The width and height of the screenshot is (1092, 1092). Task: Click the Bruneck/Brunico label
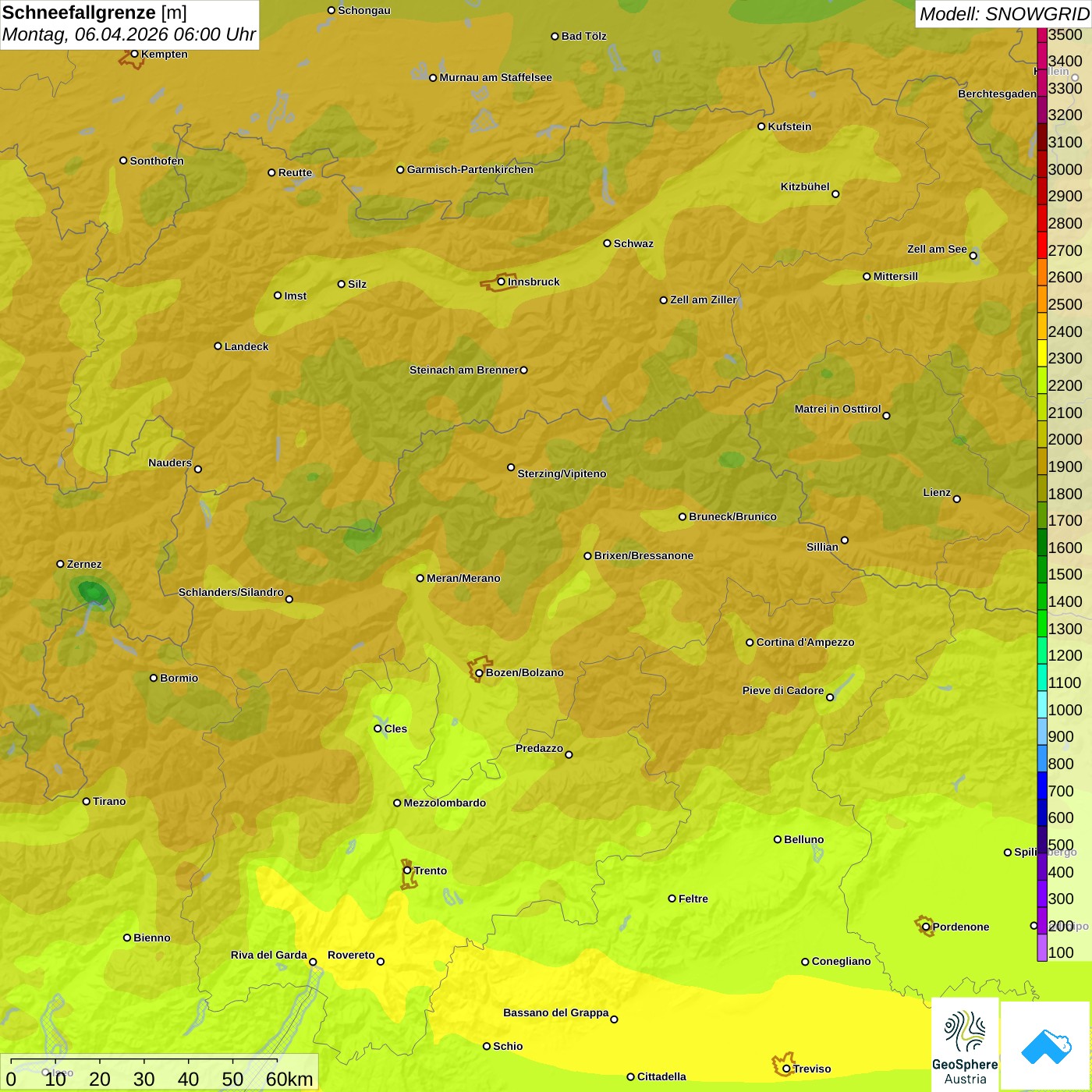tap(732, 516)
